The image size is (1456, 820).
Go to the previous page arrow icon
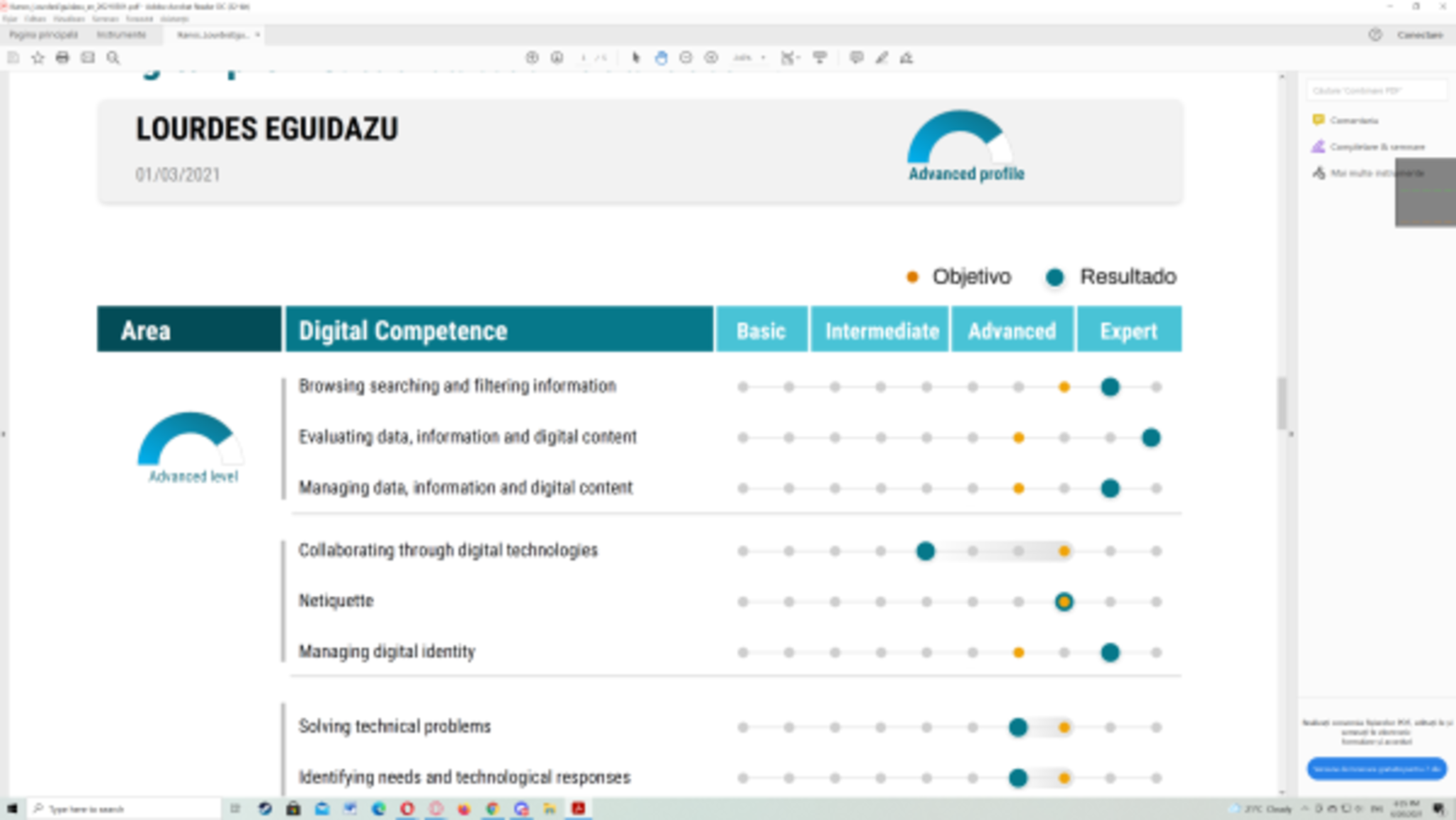click(532, 58)
